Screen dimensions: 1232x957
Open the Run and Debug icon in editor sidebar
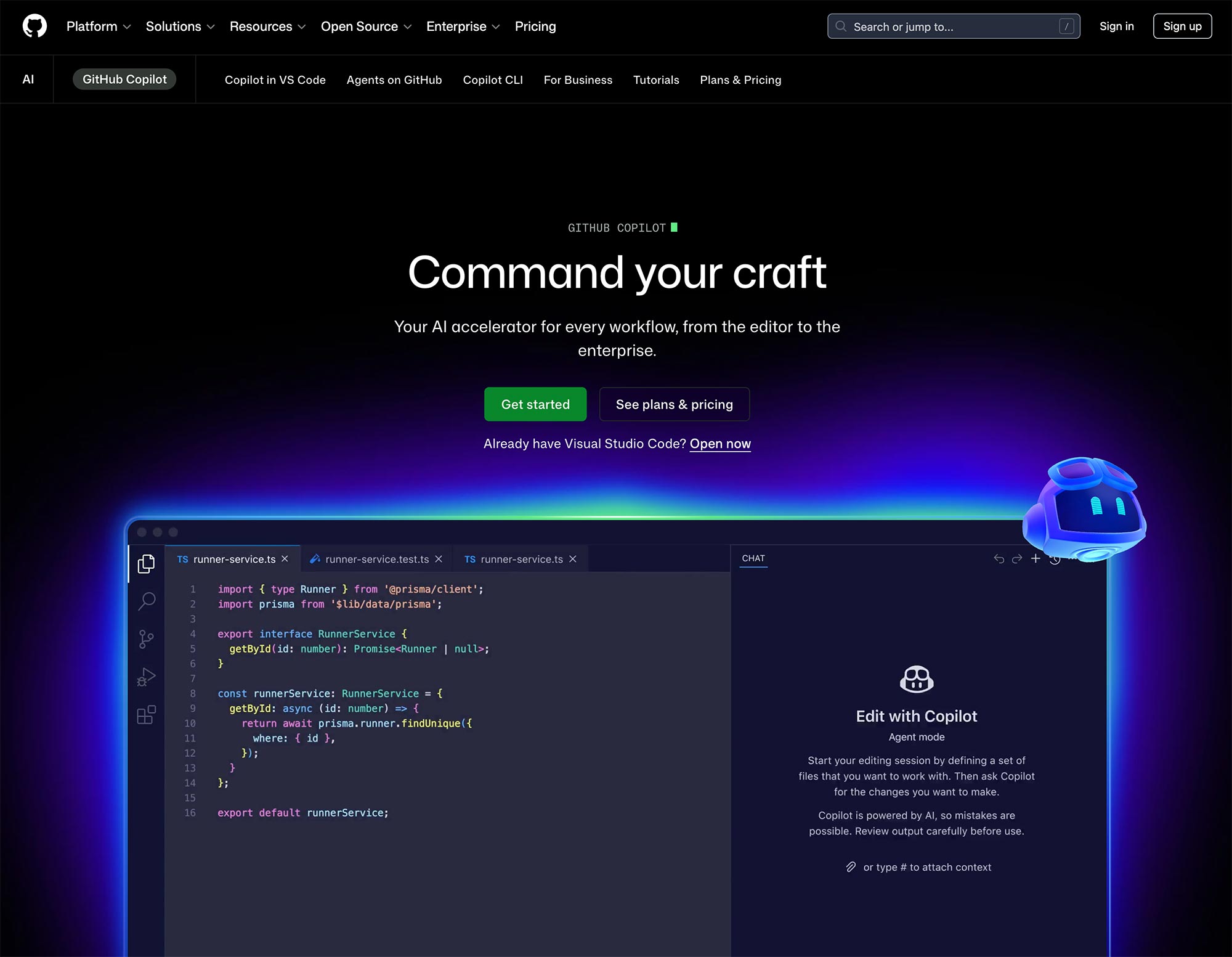point(147,677)
